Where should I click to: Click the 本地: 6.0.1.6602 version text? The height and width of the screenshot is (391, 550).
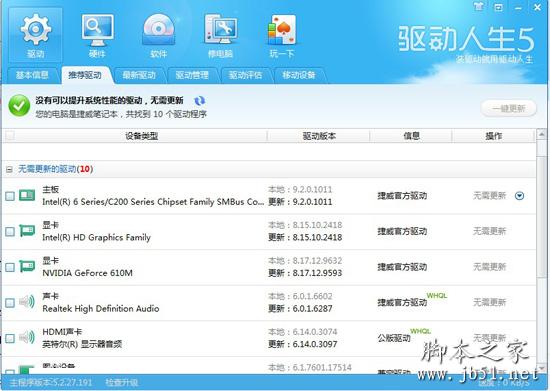pyautogui.click(x=300, y=296)
